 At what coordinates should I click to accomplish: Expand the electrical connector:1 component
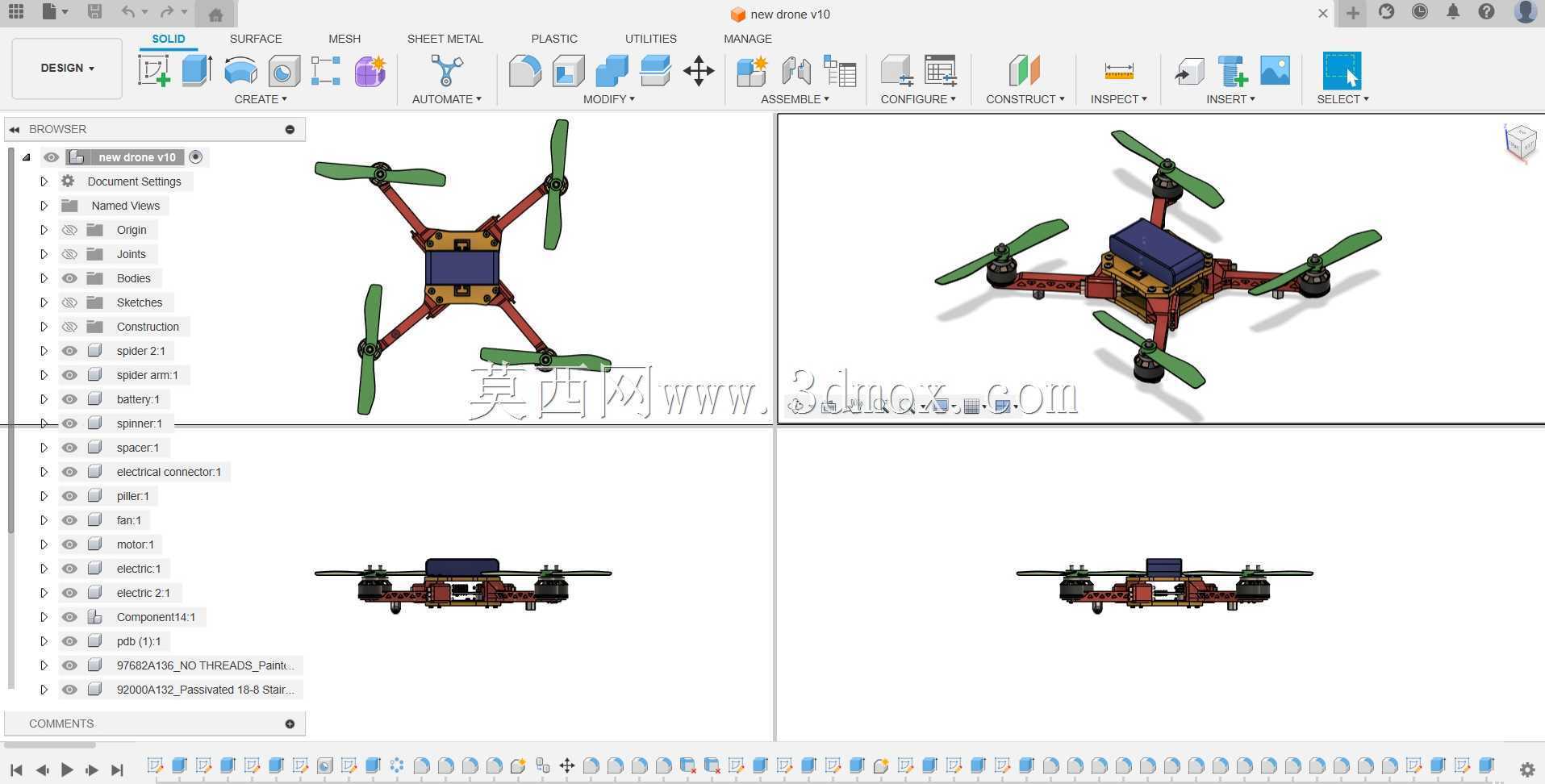44,472
